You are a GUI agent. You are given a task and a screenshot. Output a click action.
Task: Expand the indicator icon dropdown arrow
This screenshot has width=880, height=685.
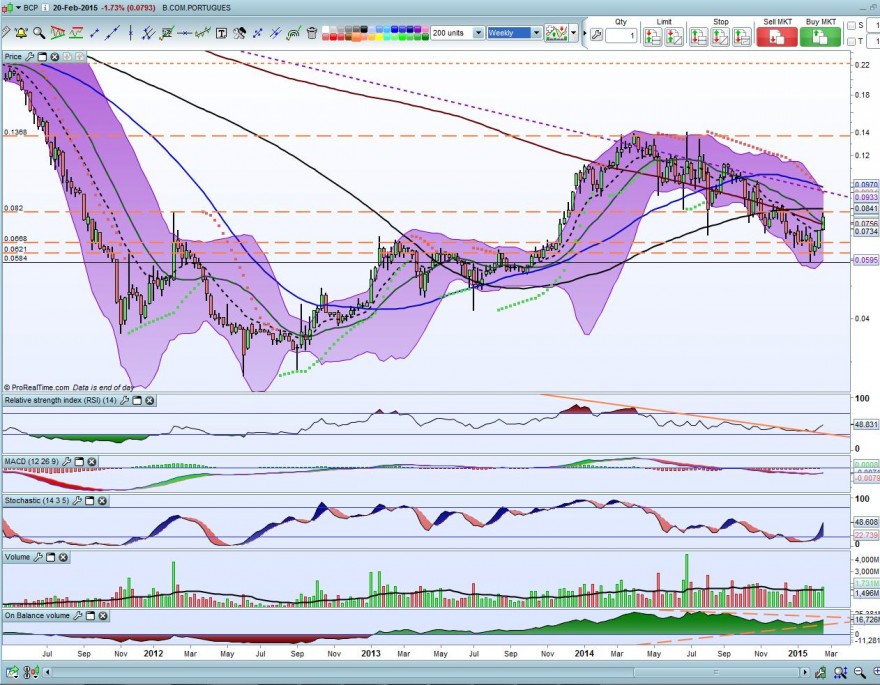pyautogui.click(x=574, y=33)
